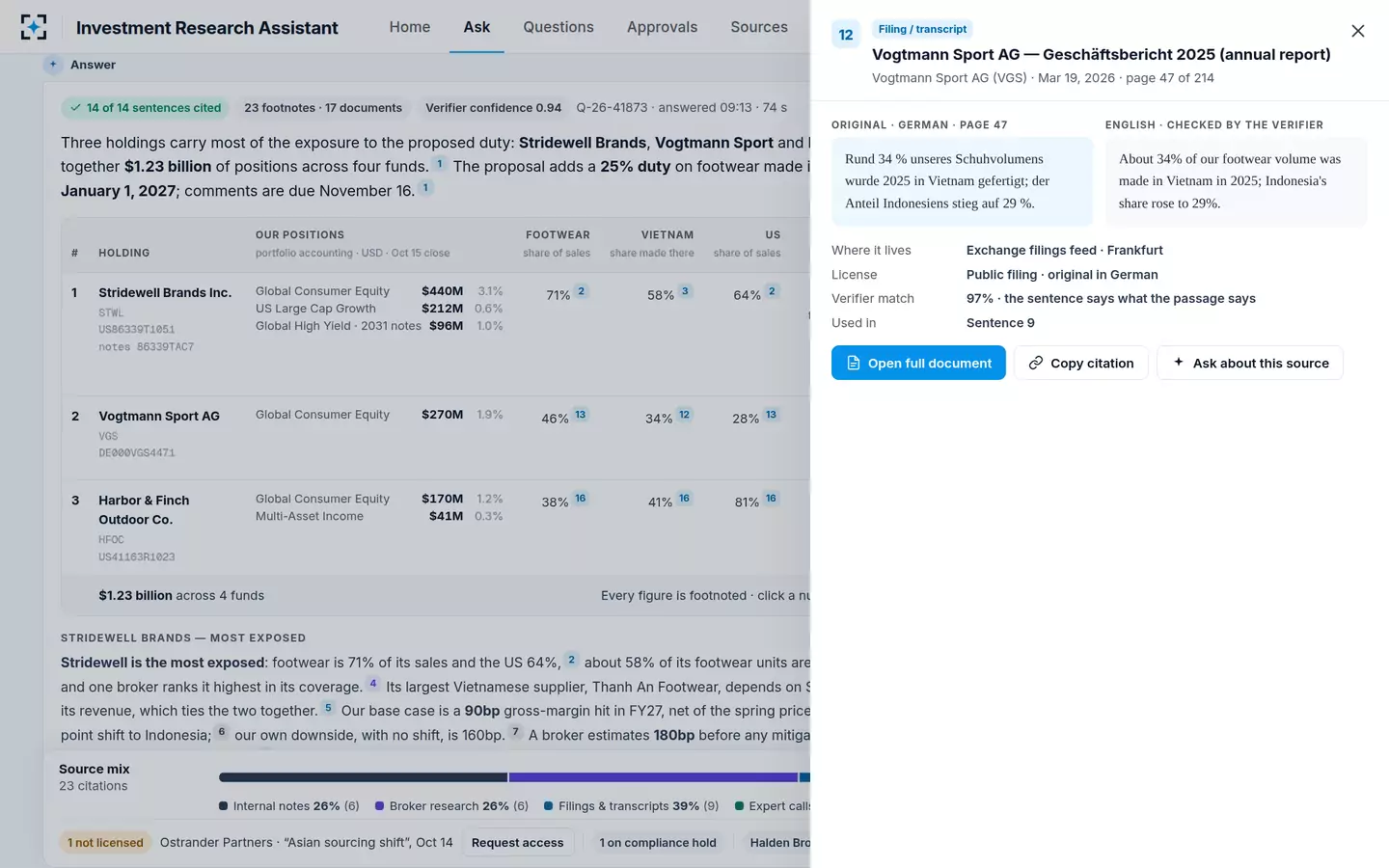Request access to the Ostrander Partners note

coord(517,843)
